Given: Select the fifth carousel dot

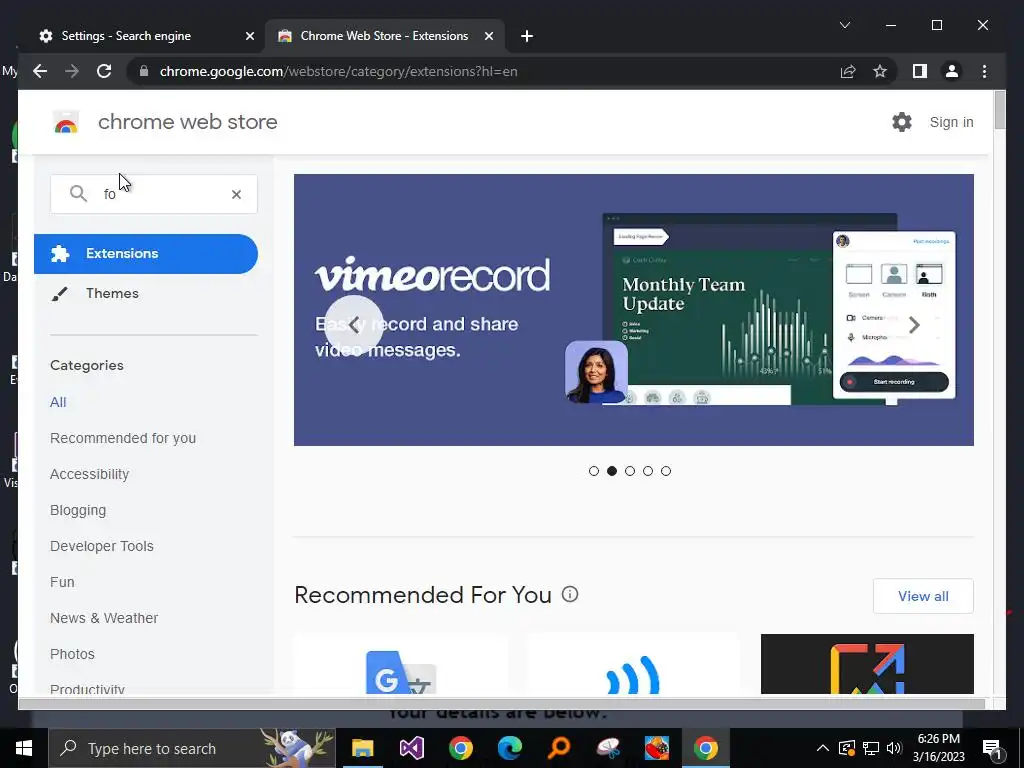Looking at the screenshot, I should point(665,471).
